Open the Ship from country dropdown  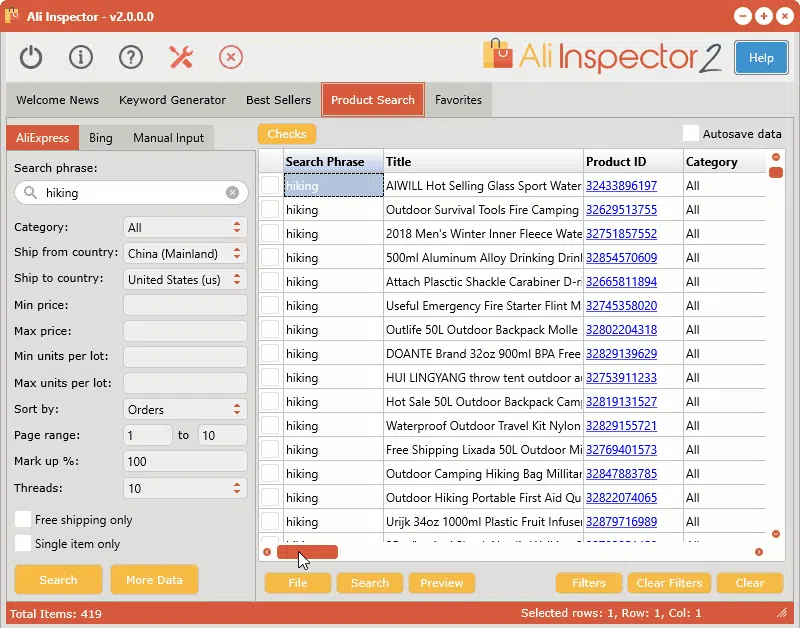tap(185, 254)
